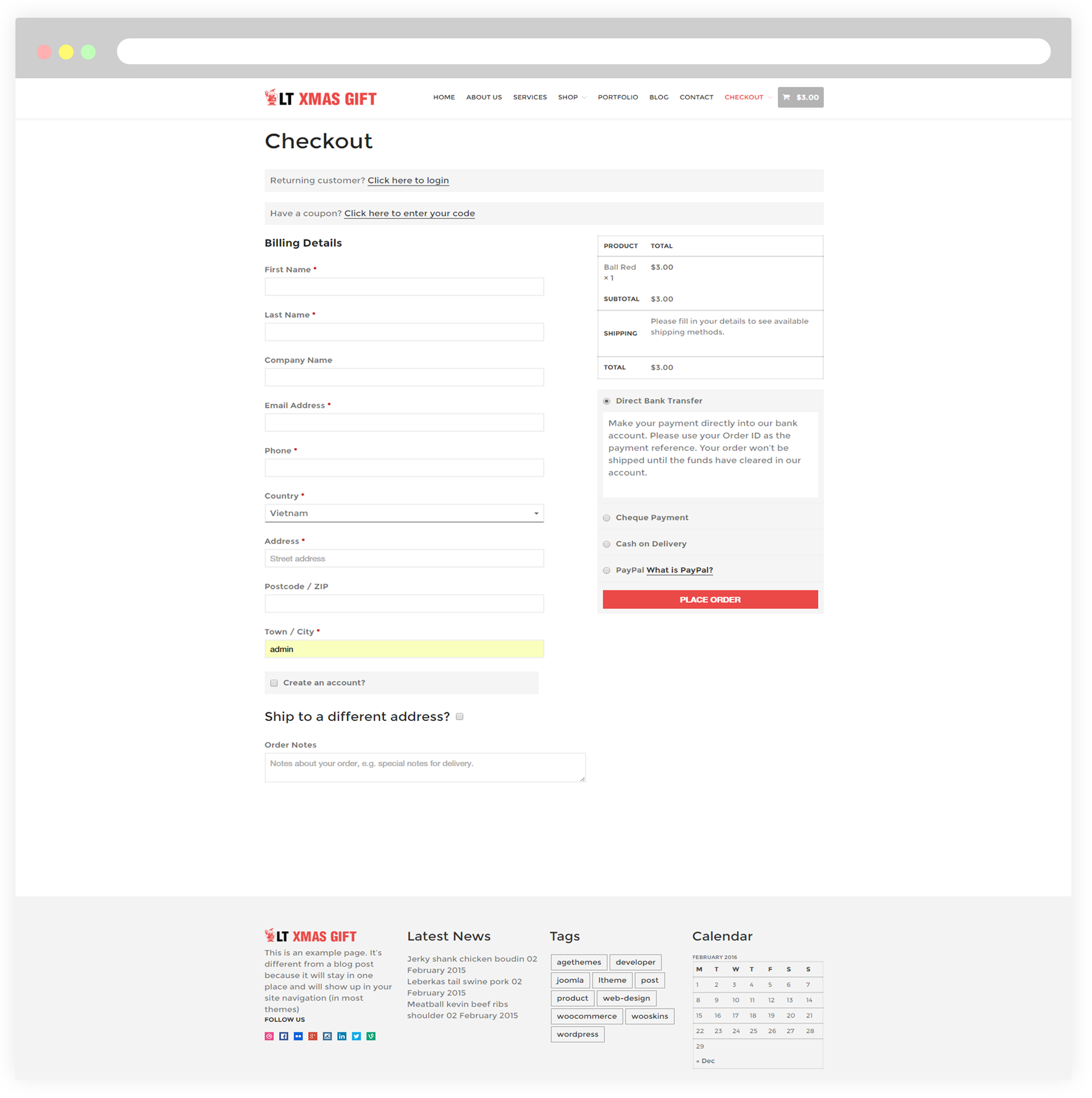Screen dimensions: 1092x1098
Task: Open the Dribbble social icon
Action: [269, 1036]
